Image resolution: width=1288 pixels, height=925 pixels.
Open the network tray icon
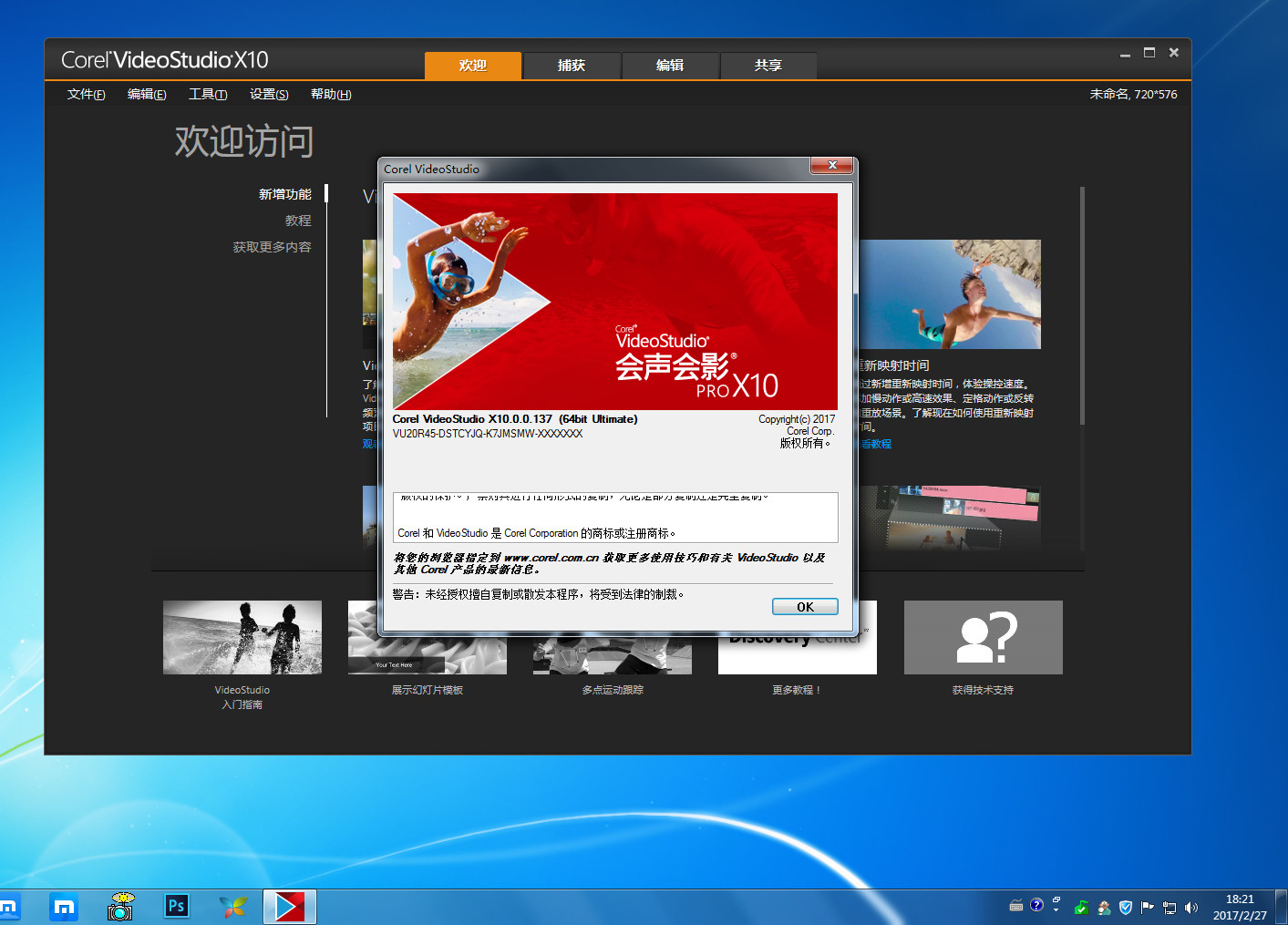click(1170, 908)
